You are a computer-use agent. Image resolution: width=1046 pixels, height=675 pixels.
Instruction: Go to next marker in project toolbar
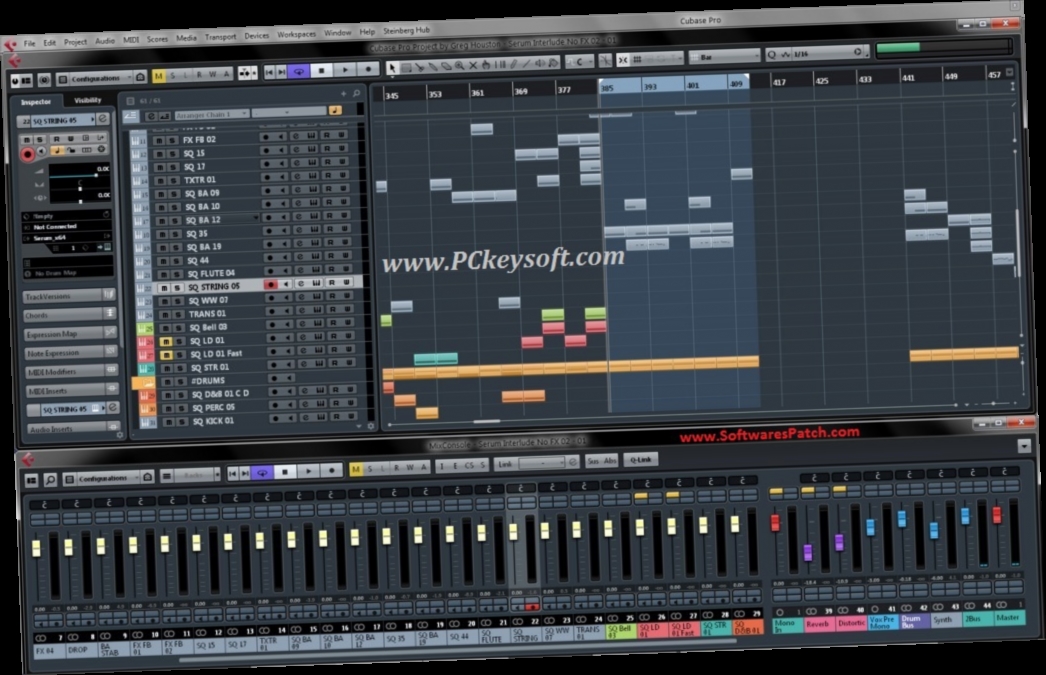point(281,71)
